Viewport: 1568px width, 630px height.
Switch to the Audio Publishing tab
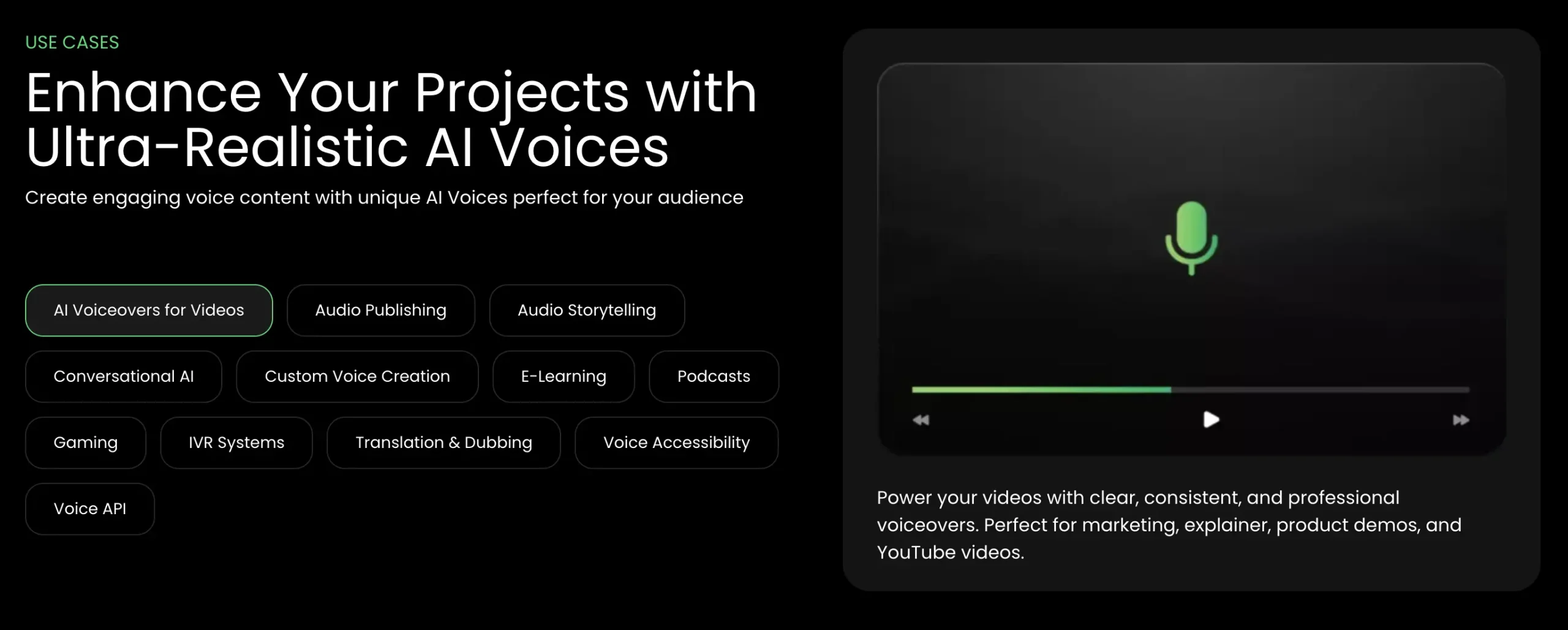380,310
